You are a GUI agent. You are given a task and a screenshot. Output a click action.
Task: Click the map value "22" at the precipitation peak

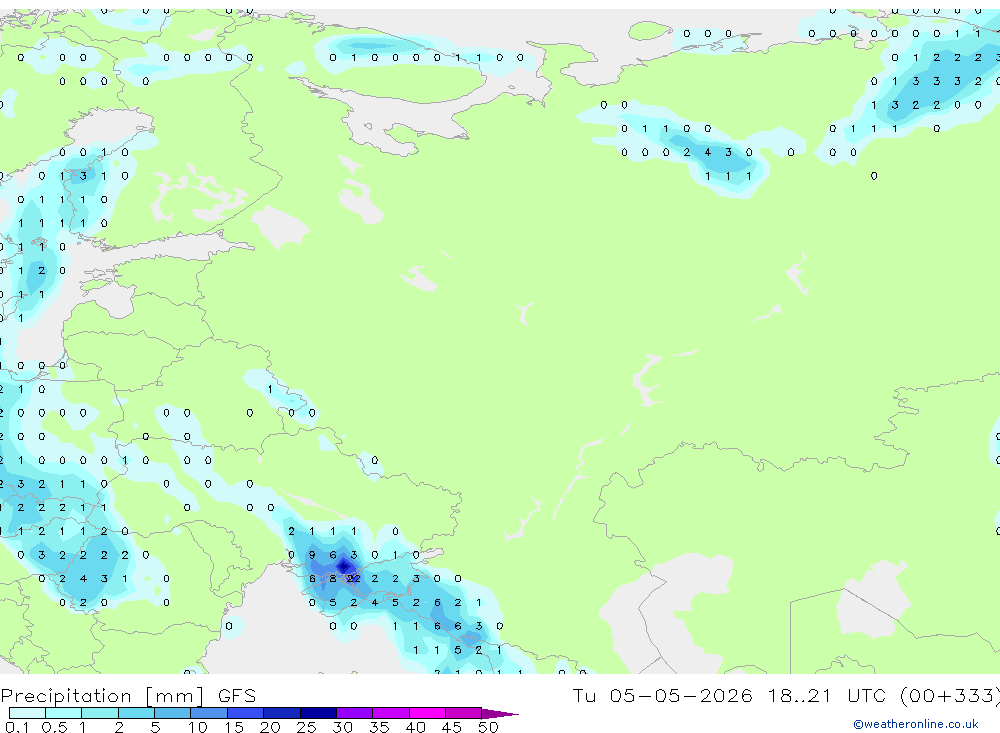tap(354, 579)
